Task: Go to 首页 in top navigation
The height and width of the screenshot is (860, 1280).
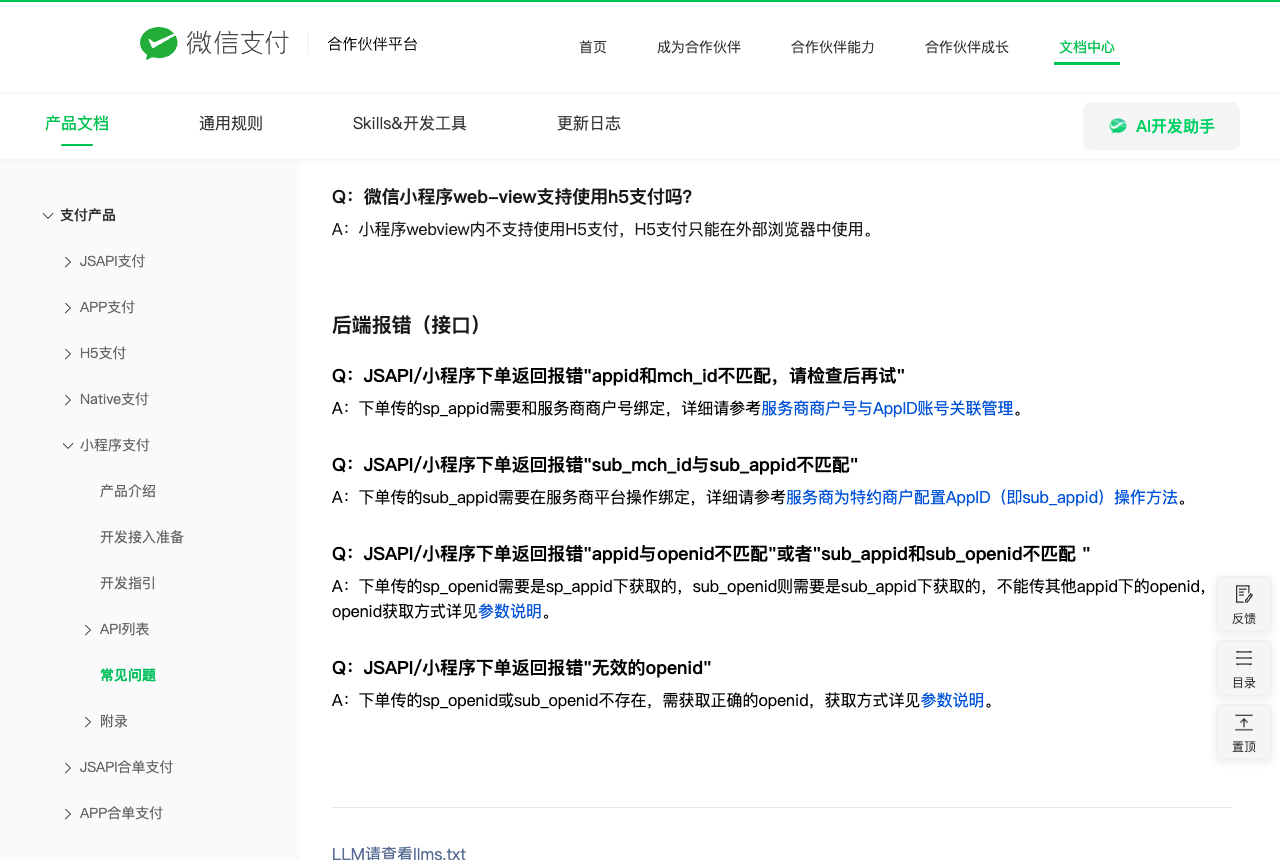Action: (593, 47)
